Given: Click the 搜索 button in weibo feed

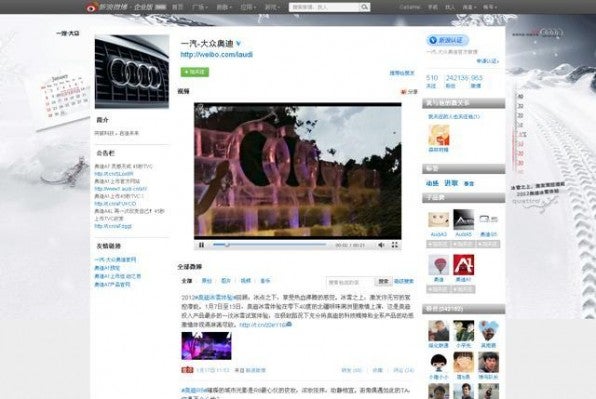Looking at the screenshot, I should click(384, 282).
